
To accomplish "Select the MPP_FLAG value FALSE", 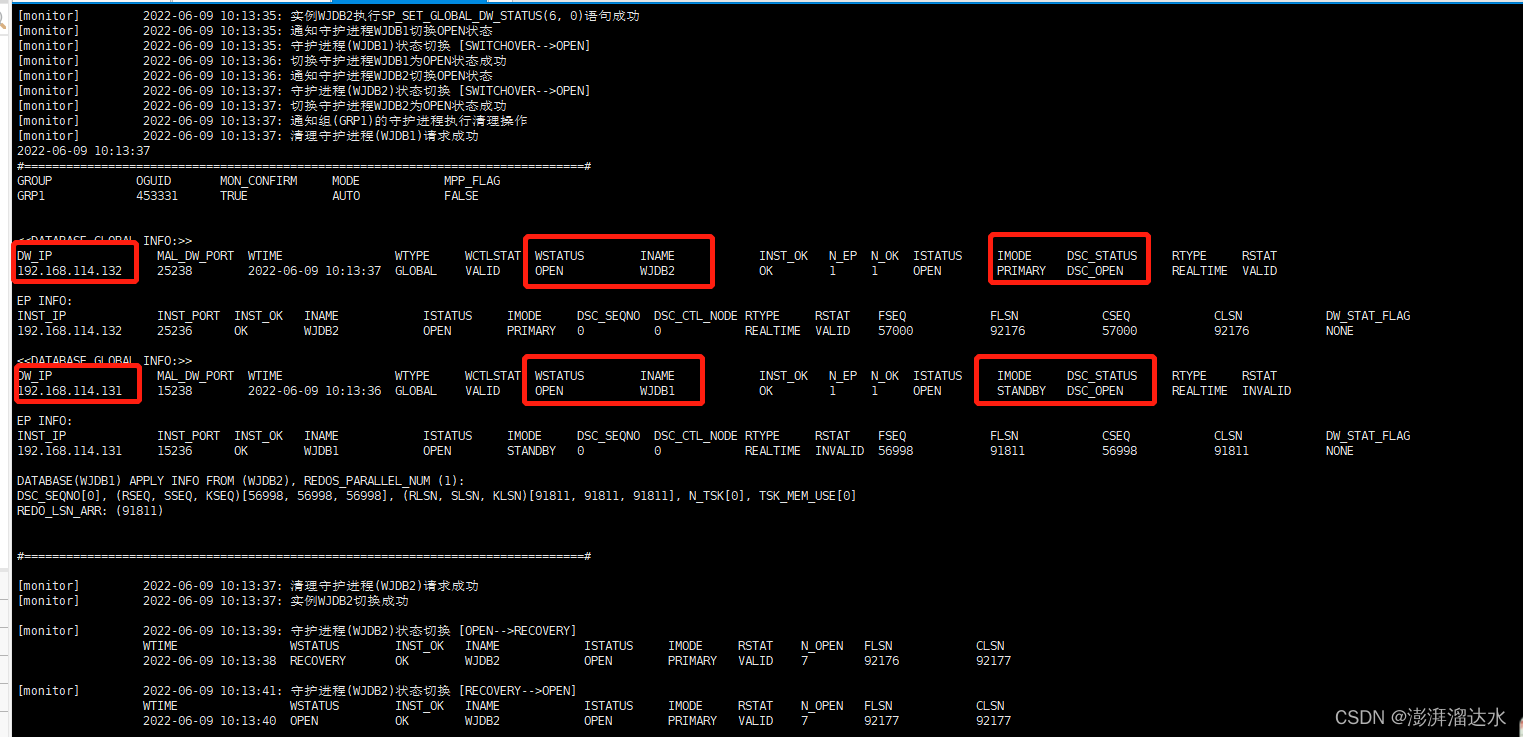I will click(x=461, y=196).
